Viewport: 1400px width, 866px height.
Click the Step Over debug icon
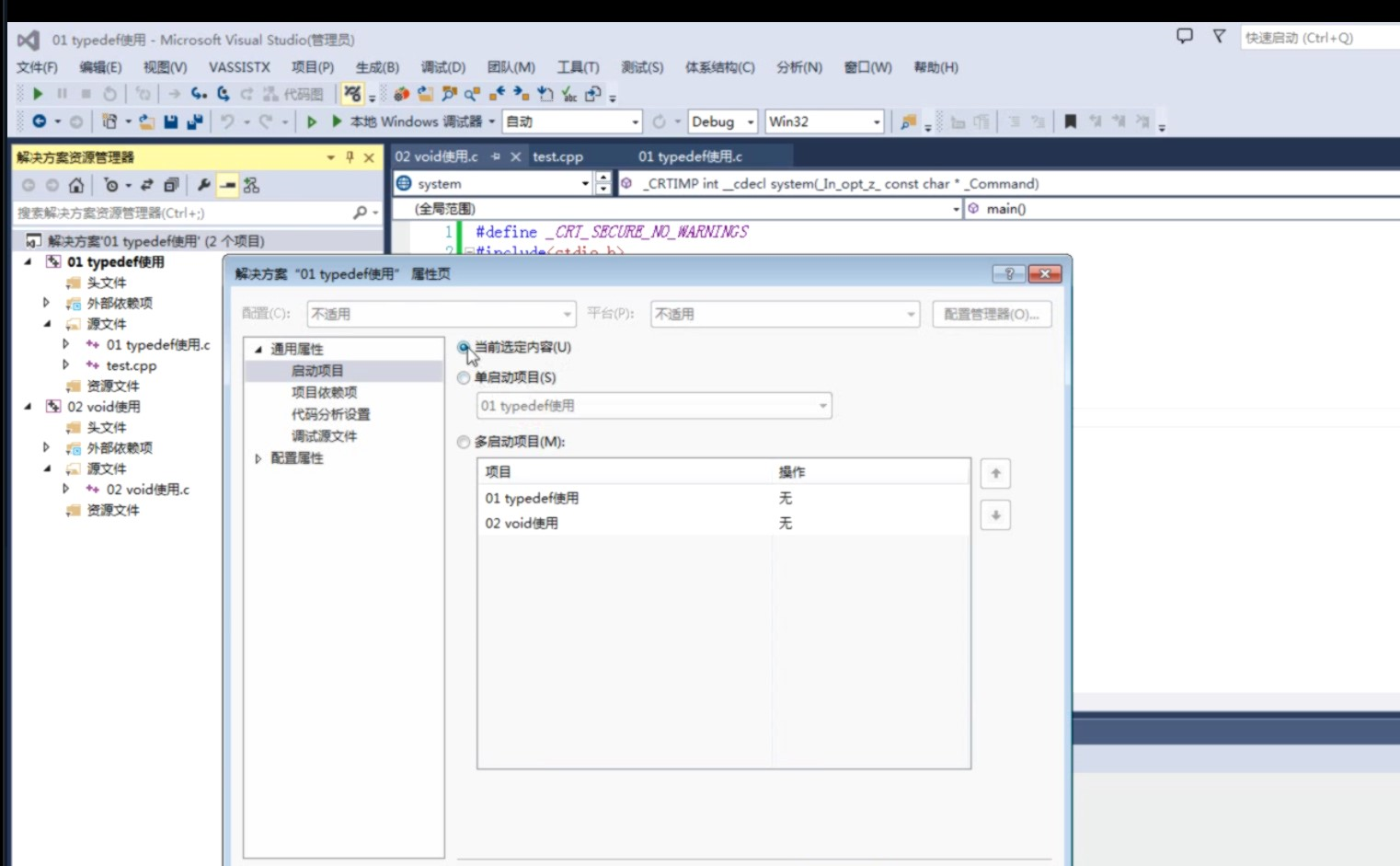pos(224,94)
